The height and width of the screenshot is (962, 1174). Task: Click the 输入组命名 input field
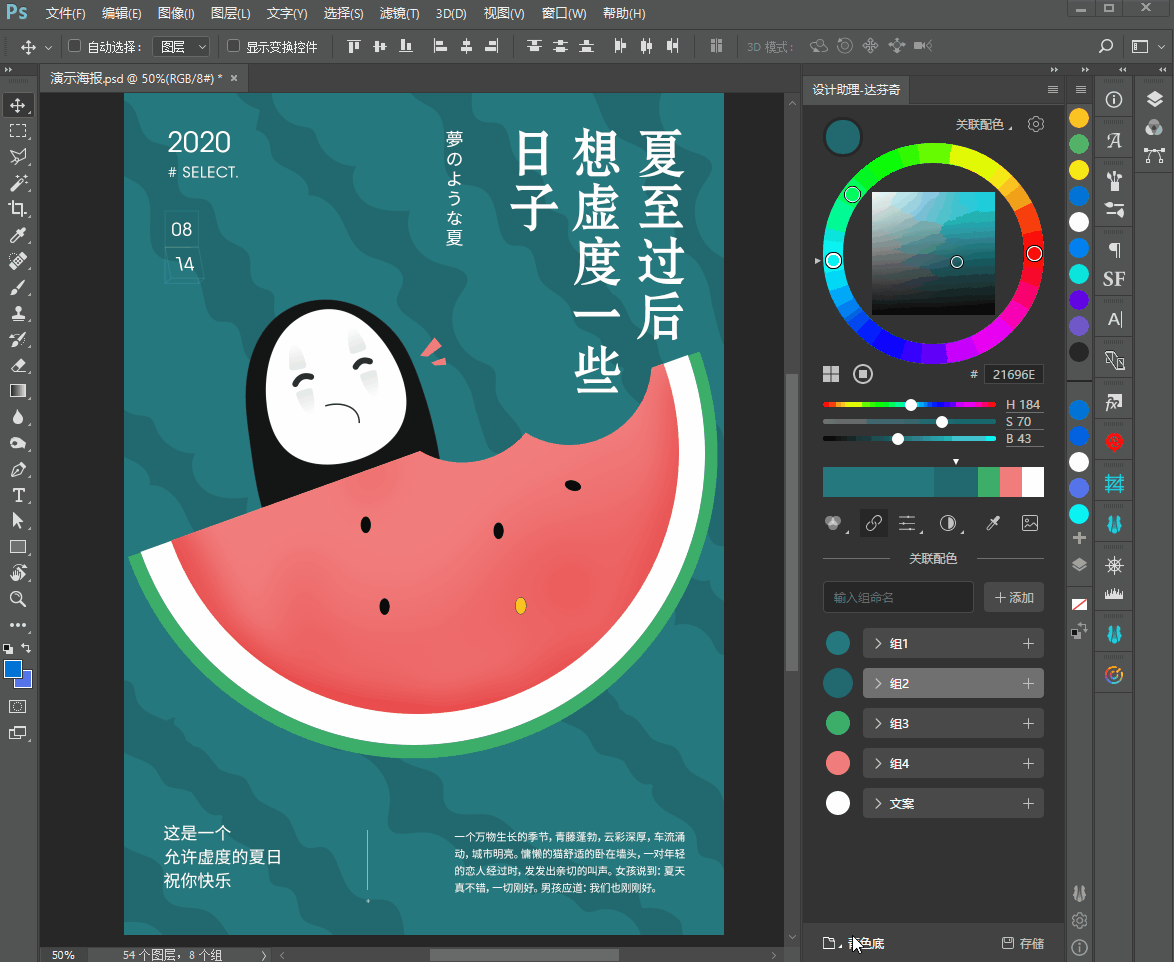tap(898, 597)
